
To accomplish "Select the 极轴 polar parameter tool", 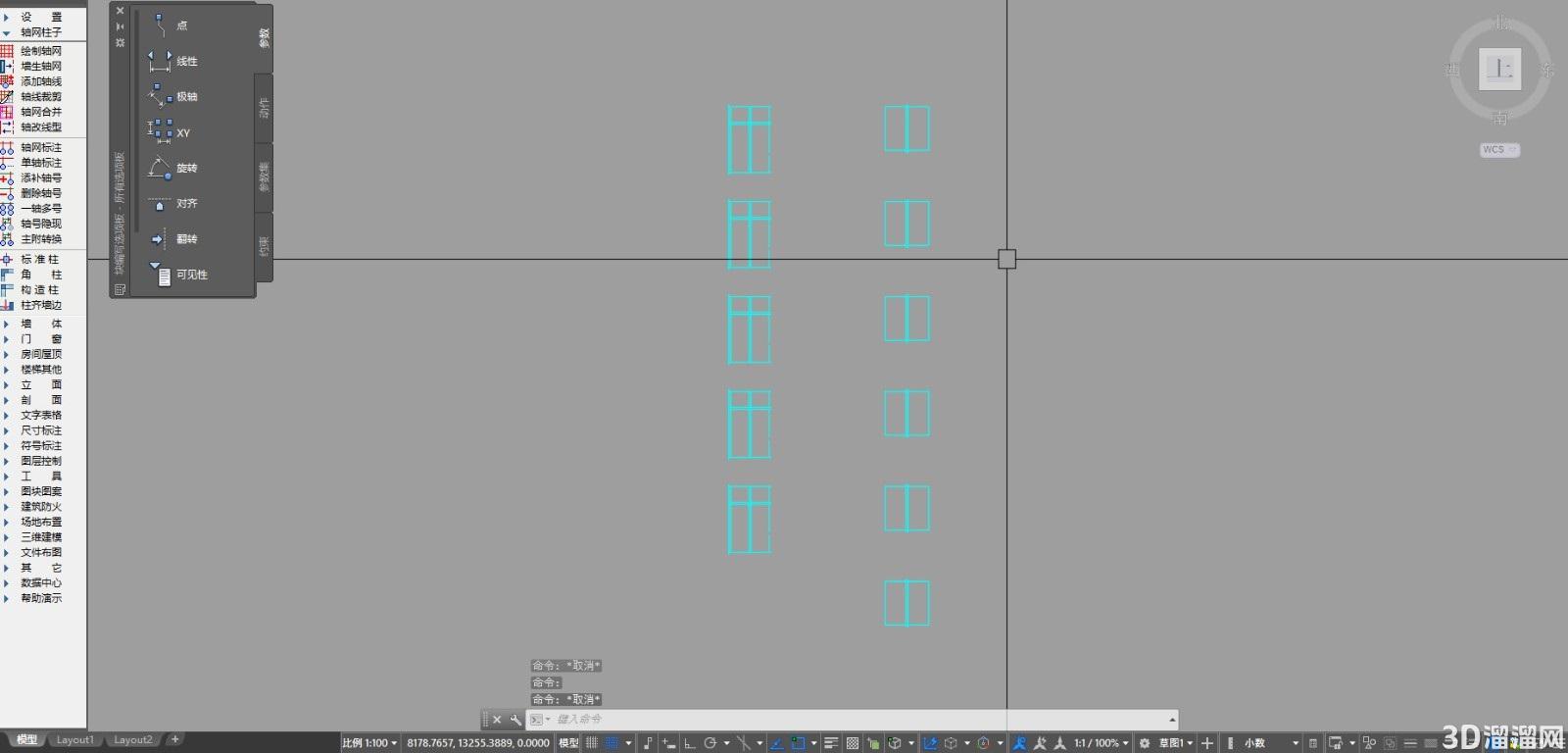I will [x=172, y=96].
